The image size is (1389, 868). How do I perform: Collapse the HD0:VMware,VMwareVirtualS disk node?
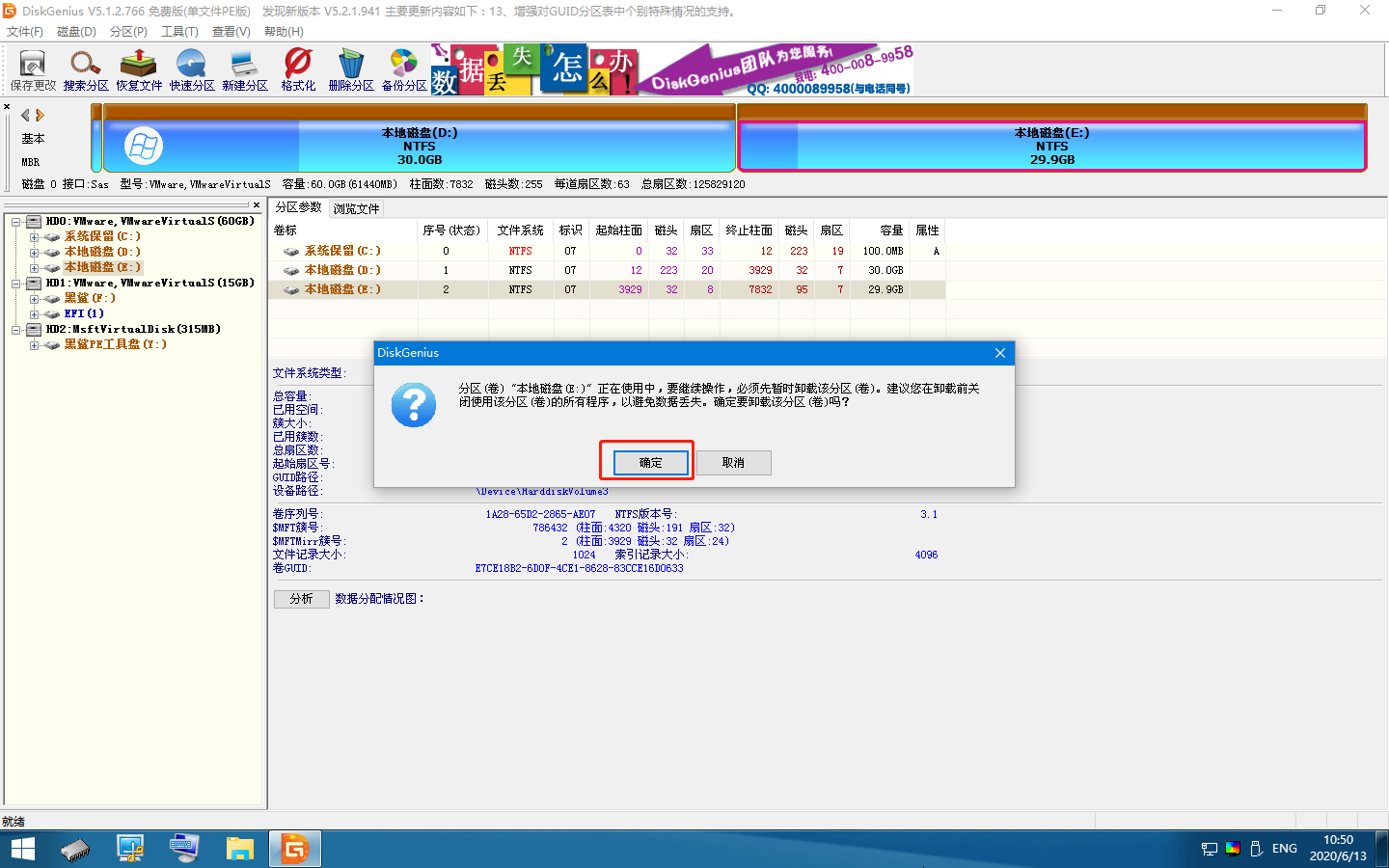15,220
